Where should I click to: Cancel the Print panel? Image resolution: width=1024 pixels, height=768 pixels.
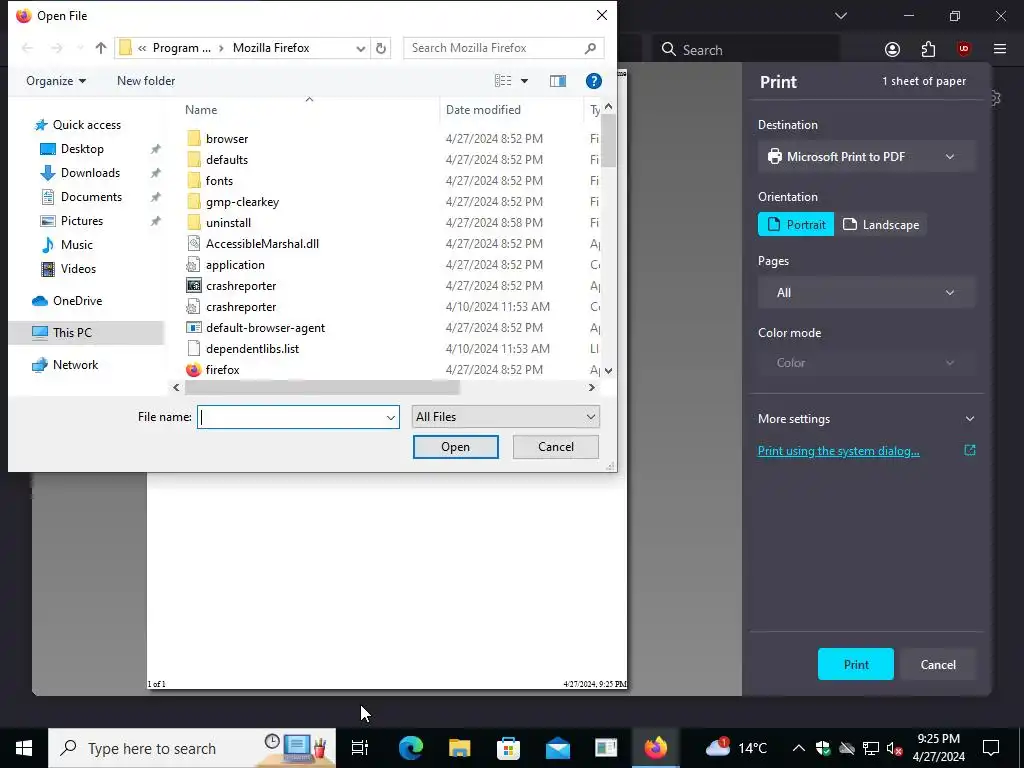[938, 664]
